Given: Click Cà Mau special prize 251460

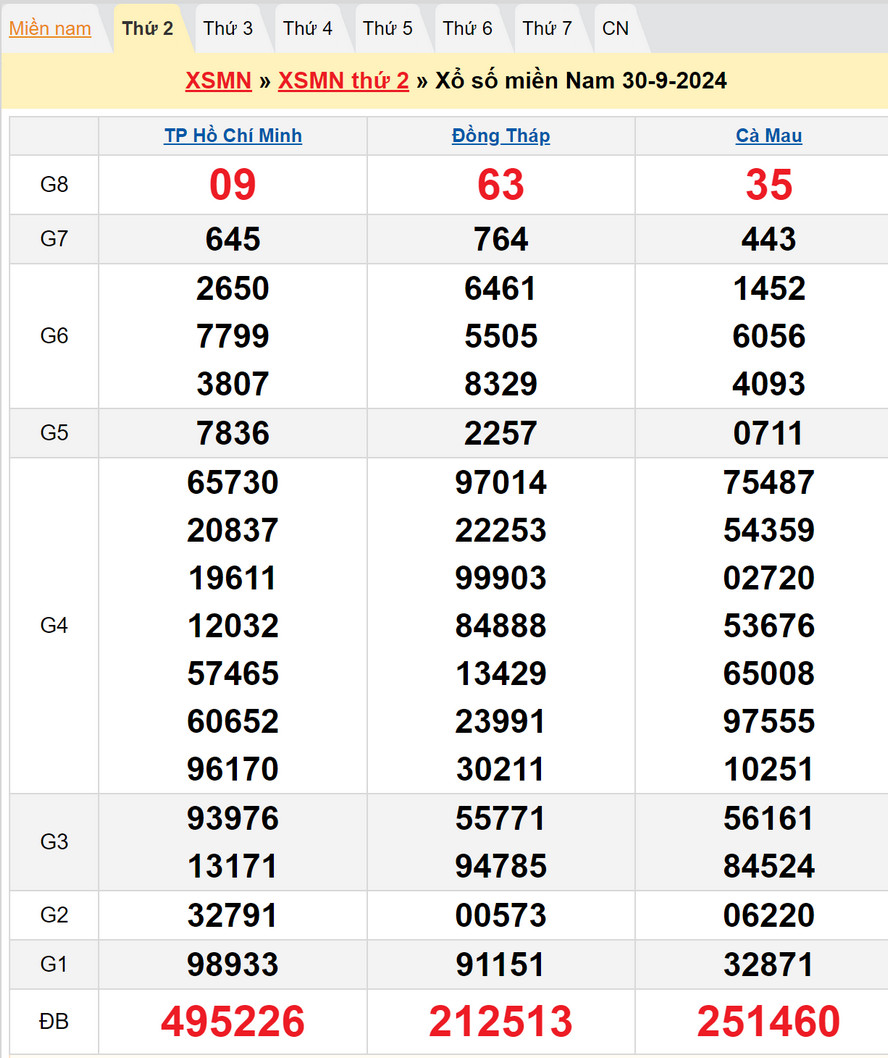Looking at the screenshot, I should pos(769,1021).
